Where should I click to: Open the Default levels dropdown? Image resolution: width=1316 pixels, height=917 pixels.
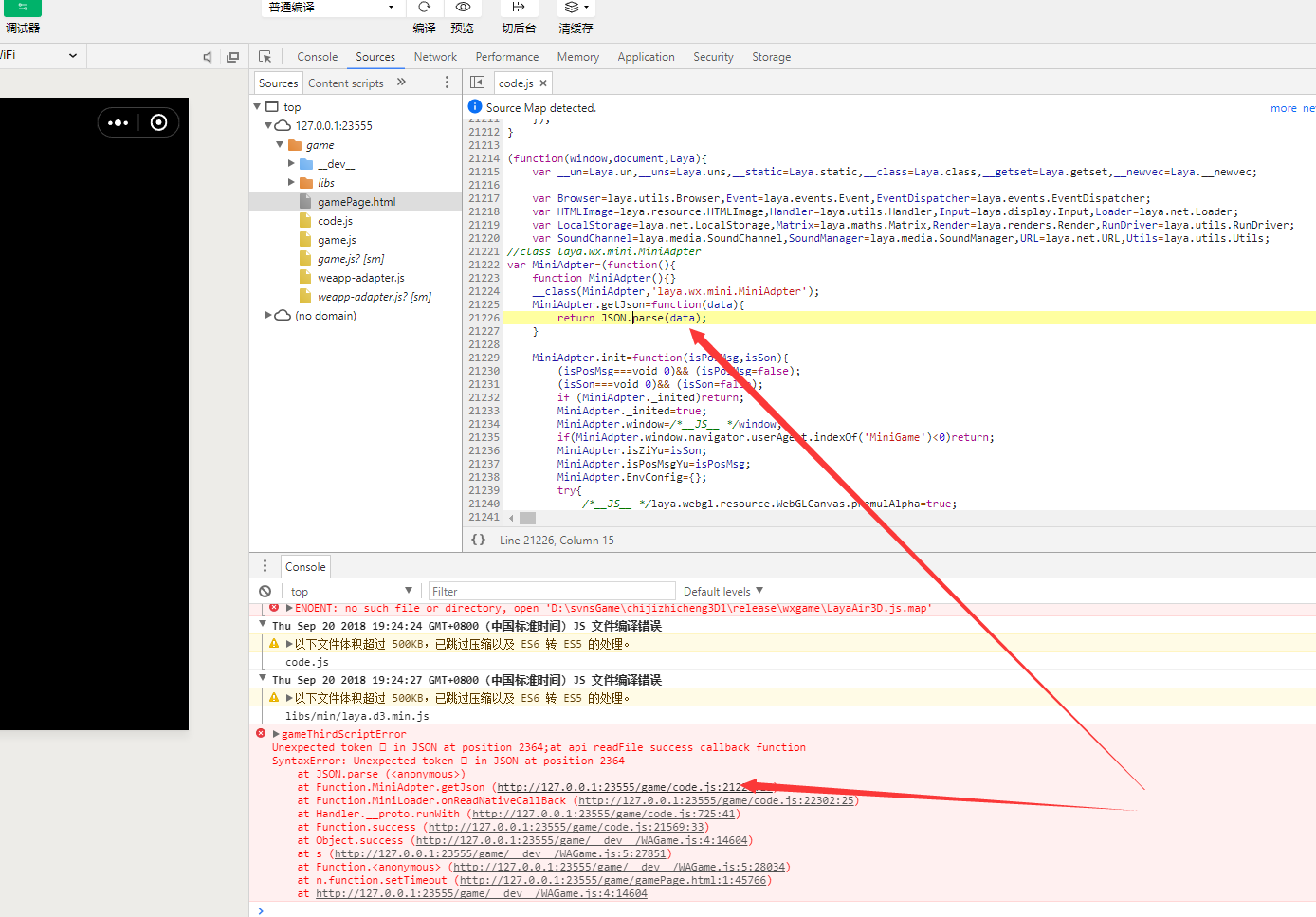click(722, 591)
